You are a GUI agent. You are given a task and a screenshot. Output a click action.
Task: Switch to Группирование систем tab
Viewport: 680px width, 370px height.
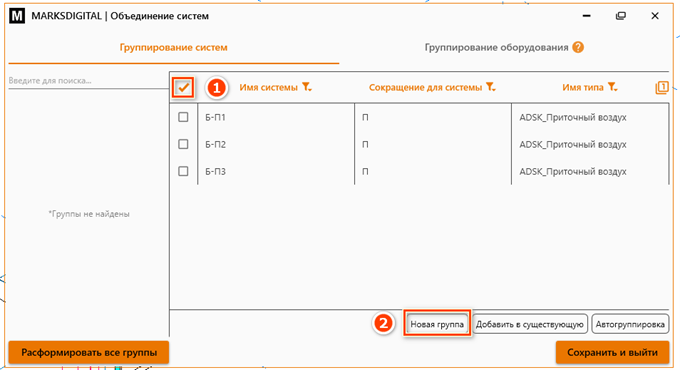(173, 47)
